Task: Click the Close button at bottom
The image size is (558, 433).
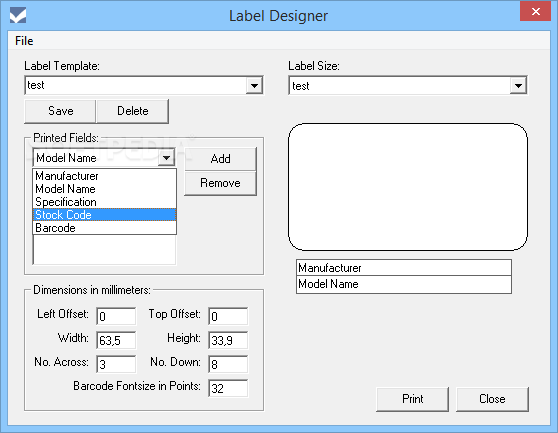Action: tap(492, 399)
